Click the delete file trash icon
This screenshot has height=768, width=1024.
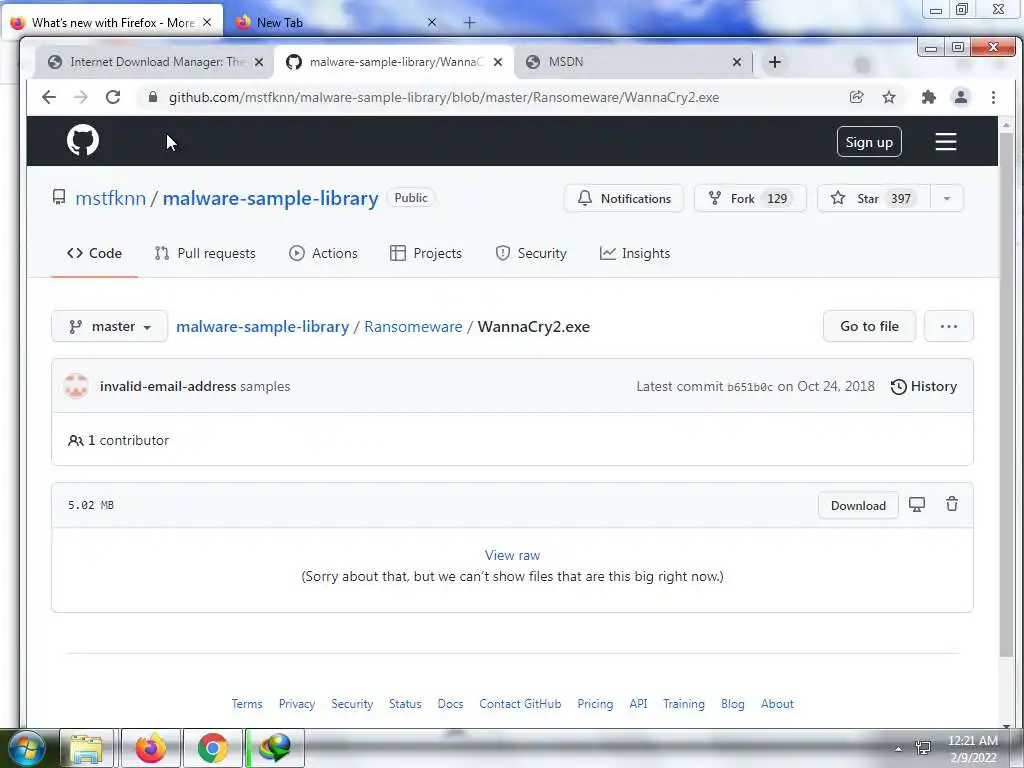(x=952, y=504)
